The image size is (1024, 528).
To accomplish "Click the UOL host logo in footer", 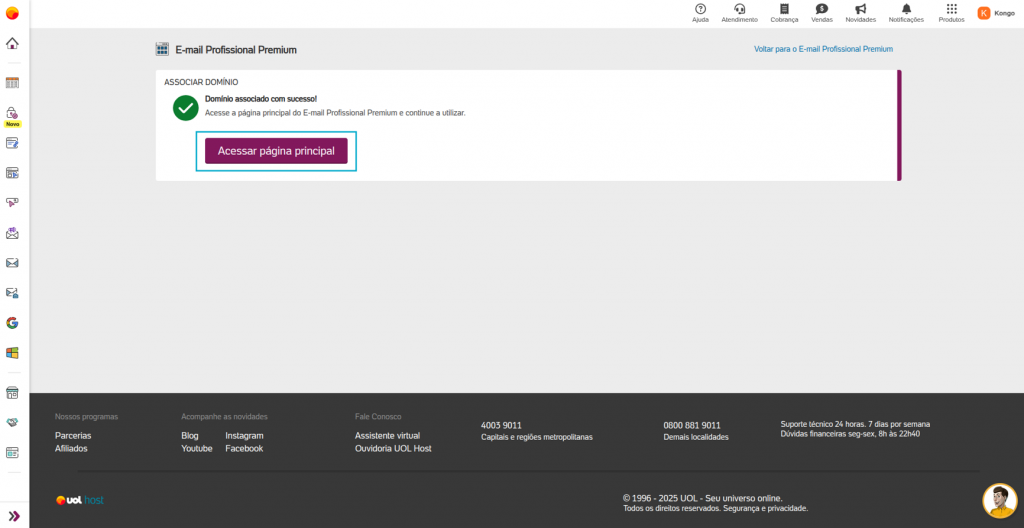I will [x=80, y=501].
